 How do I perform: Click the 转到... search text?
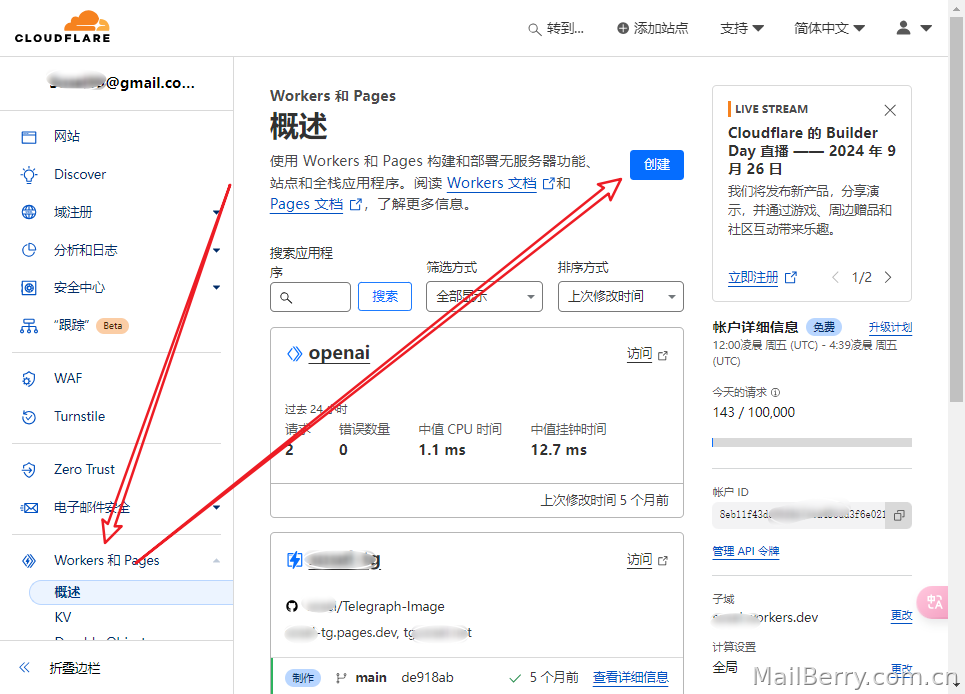click(565, 28)
